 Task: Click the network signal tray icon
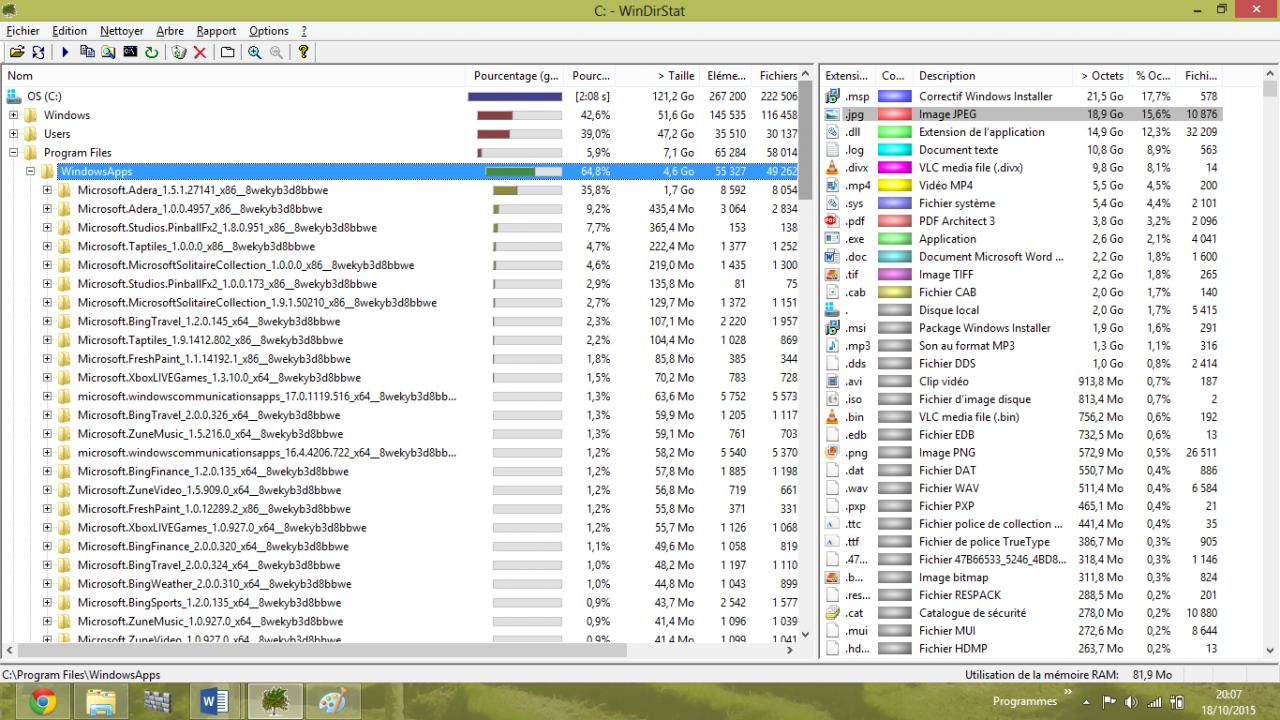(1155, 702)
